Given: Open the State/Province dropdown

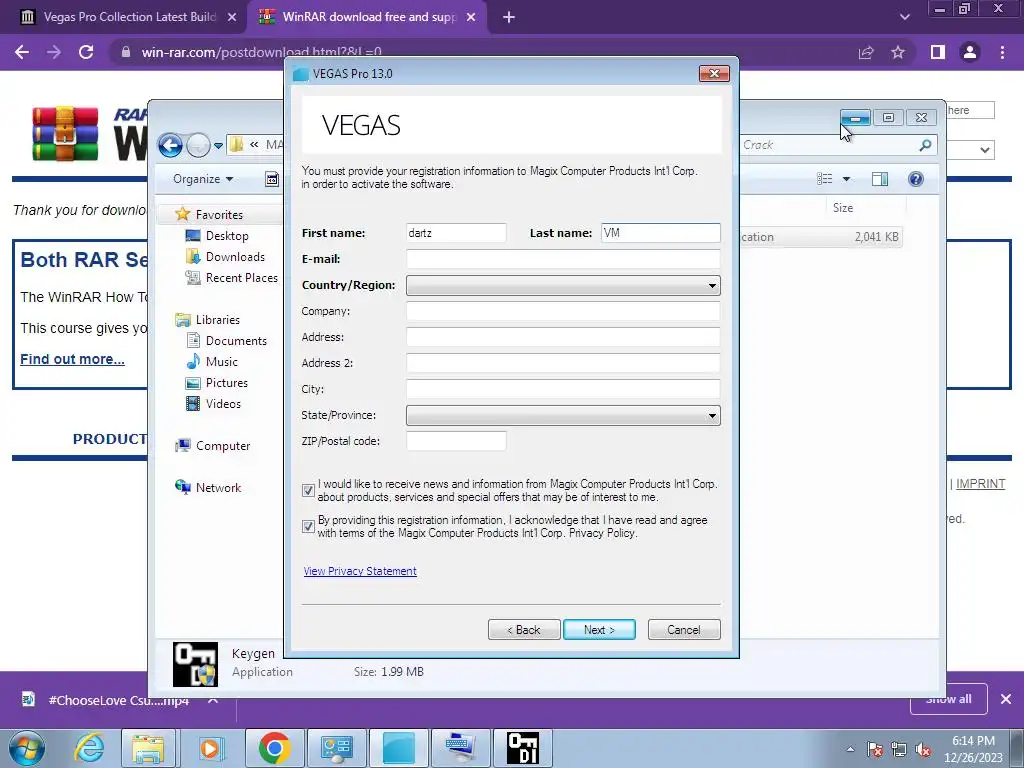Looking at the screenshot, I should pyautogui.click(x=563, y=415).
